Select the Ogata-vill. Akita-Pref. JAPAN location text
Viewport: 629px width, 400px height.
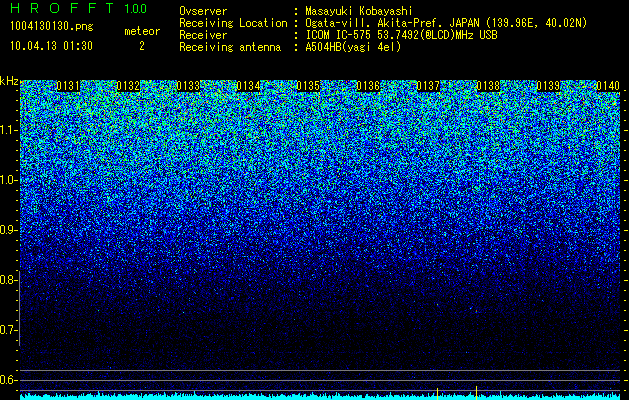pos(446,23)
